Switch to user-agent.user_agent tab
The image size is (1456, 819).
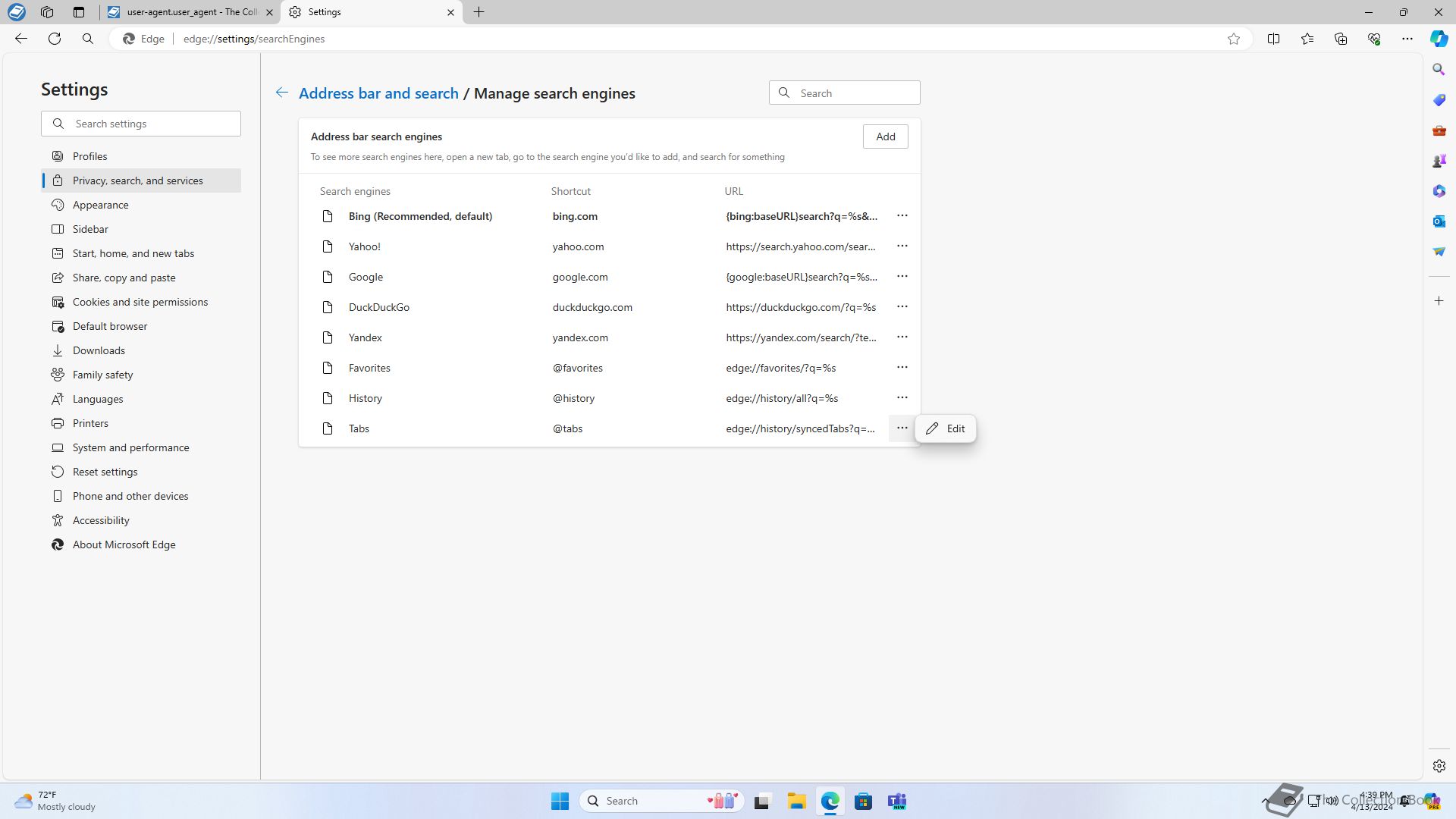coord(190,12)
